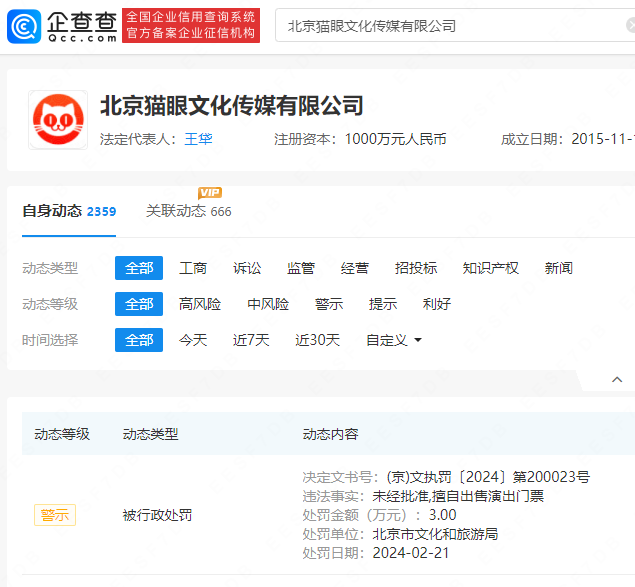
Task: Click 未经批准,擅自出售演出门票 text
Action: pos(458,496)
